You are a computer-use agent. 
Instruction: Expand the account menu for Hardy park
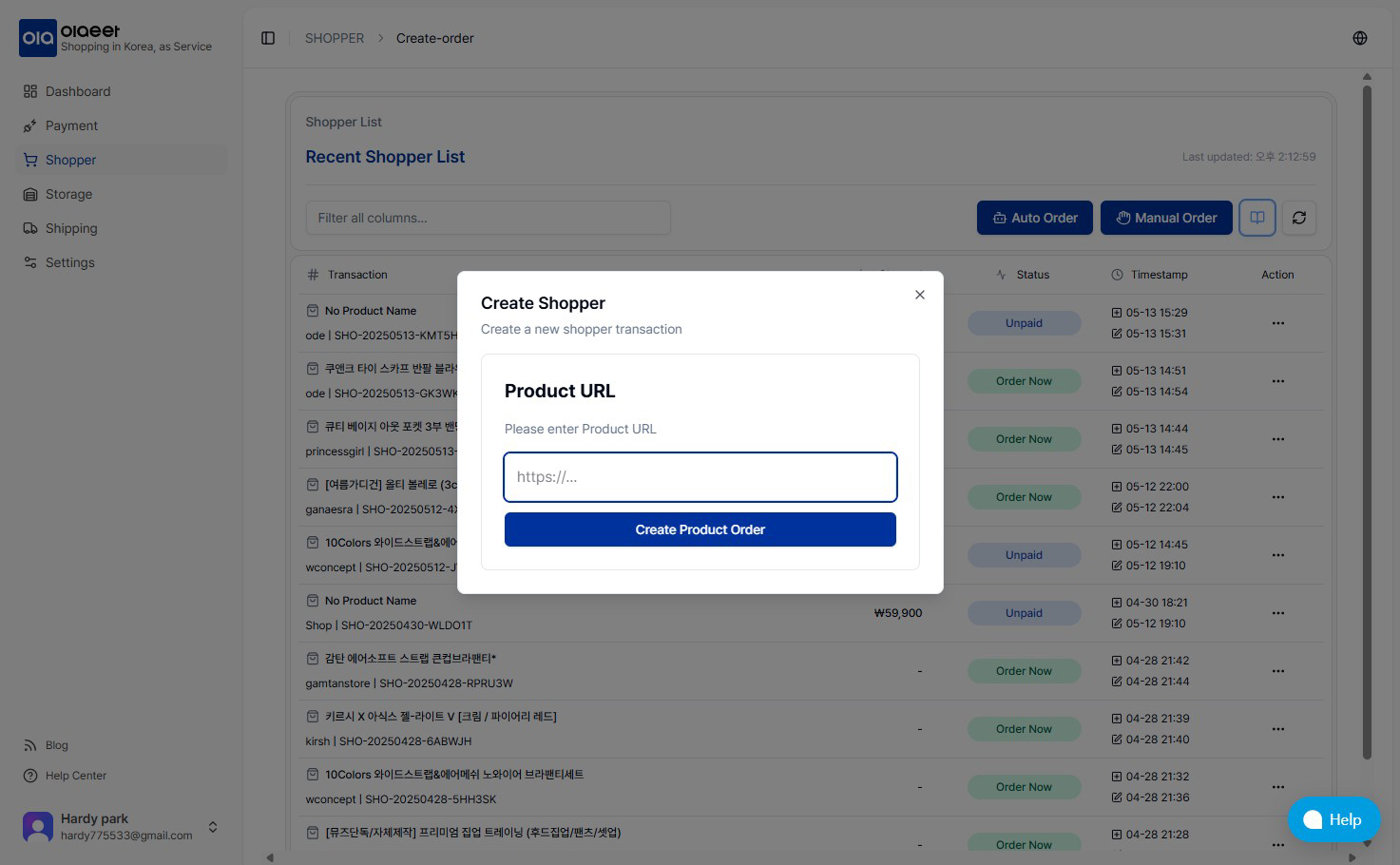click(x=213, y=827)
